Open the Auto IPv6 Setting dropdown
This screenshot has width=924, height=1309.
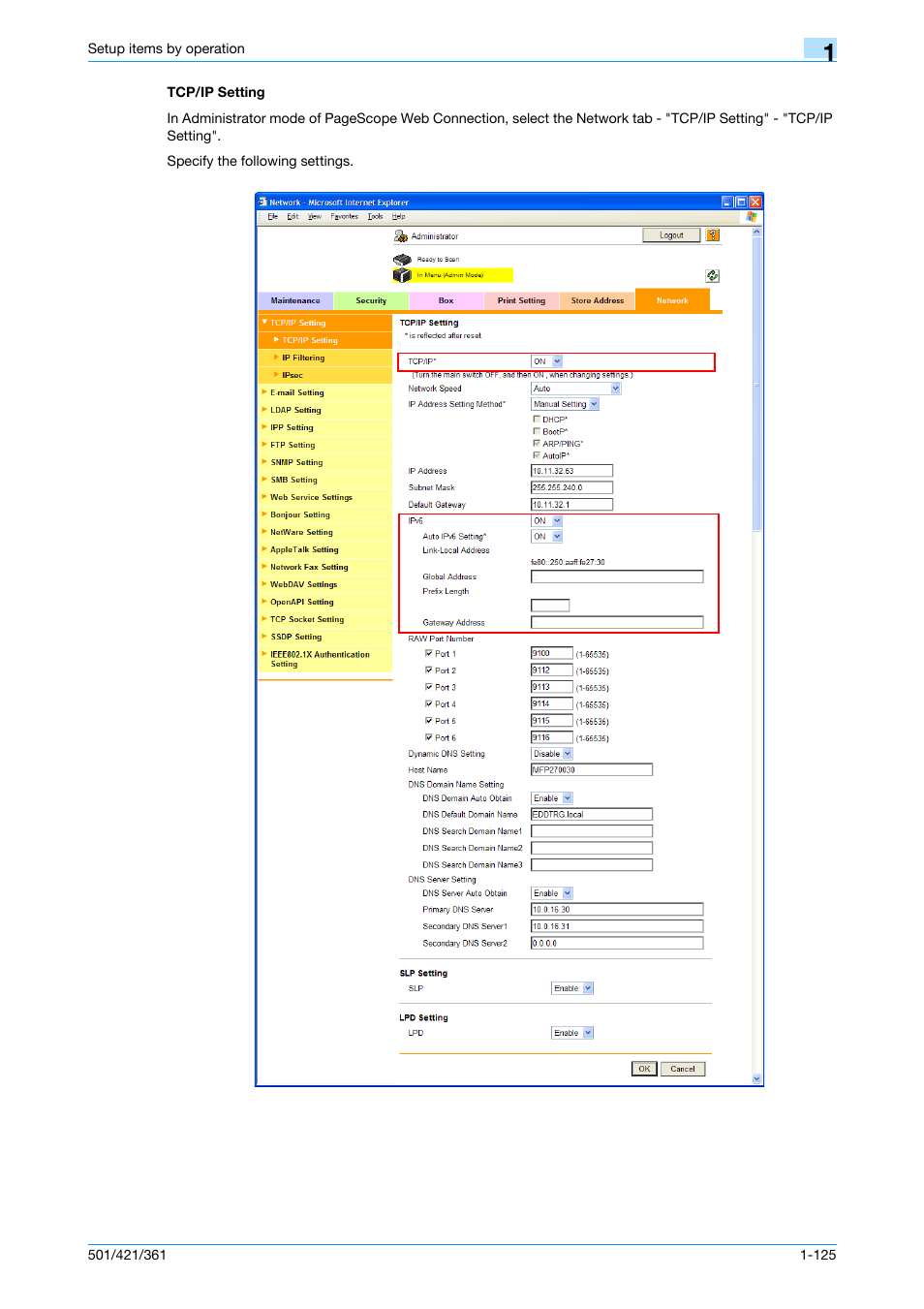point(547,537)
